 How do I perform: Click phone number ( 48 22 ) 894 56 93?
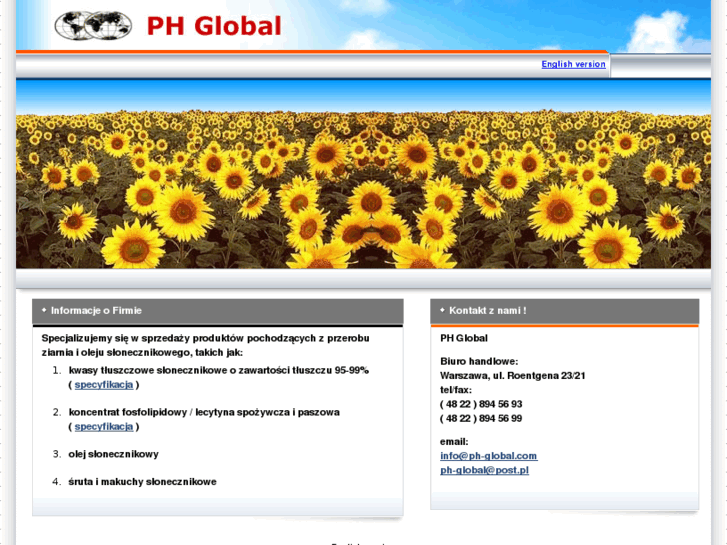(x=481, y=404)
